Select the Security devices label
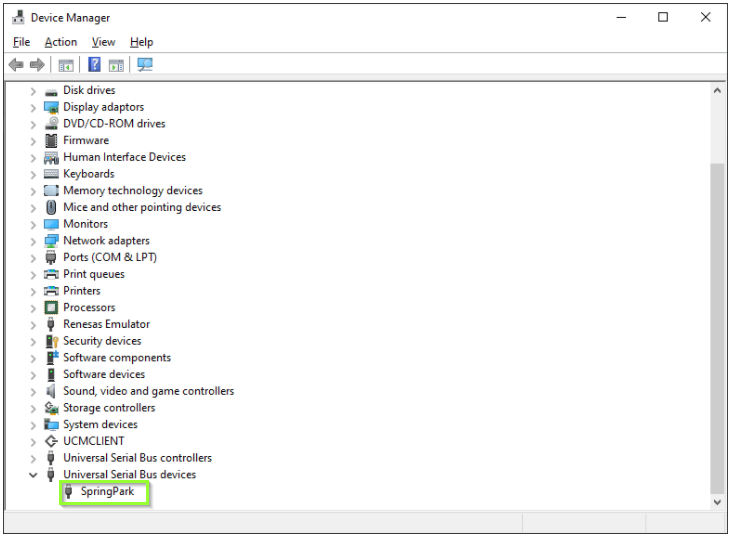 tap(102, 341)
